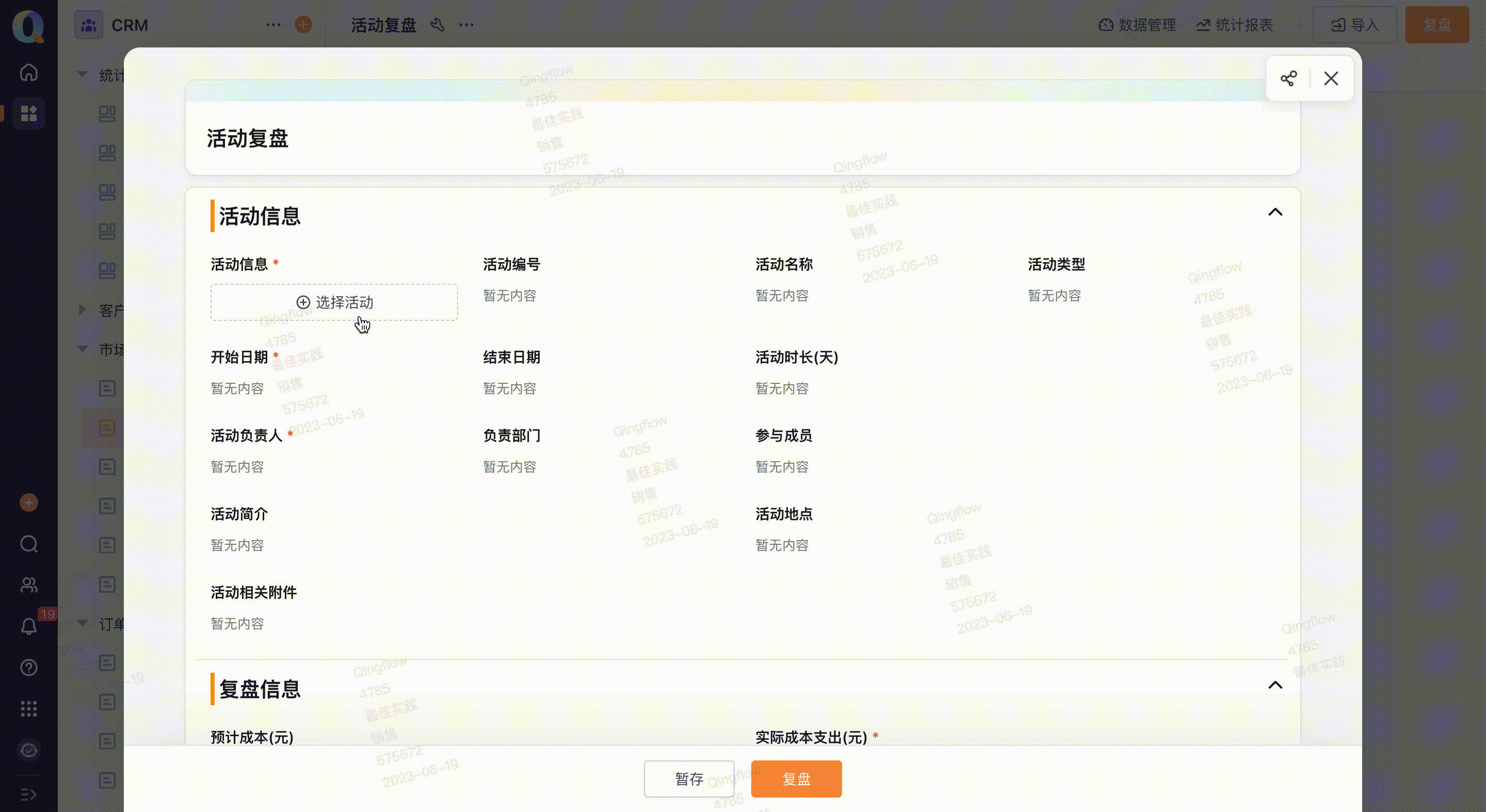
Task: Click 暂无内容 under 活动时长(天)
Action: coord(782,388)
